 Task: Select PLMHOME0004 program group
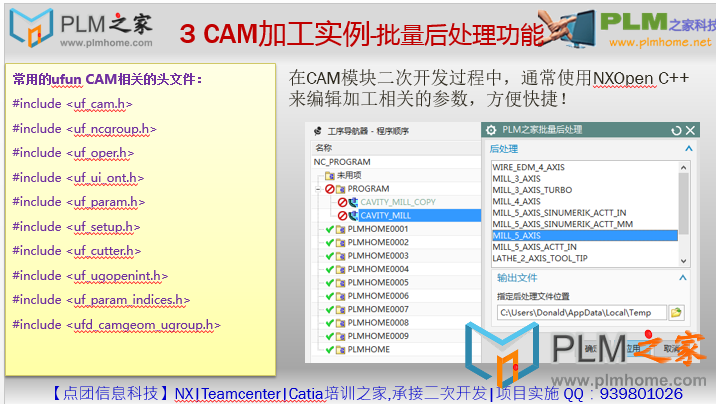click(378, 269)
